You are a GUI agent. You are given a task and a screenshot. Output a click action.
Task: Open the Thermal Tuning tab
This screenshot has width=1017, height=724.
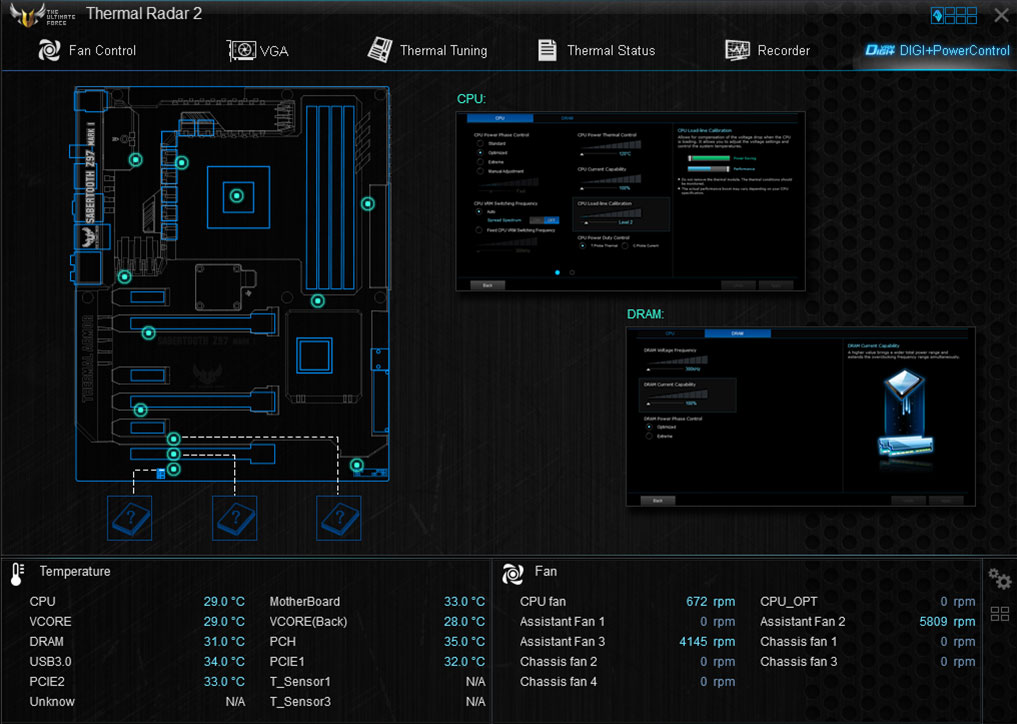[x=427, y=50]
